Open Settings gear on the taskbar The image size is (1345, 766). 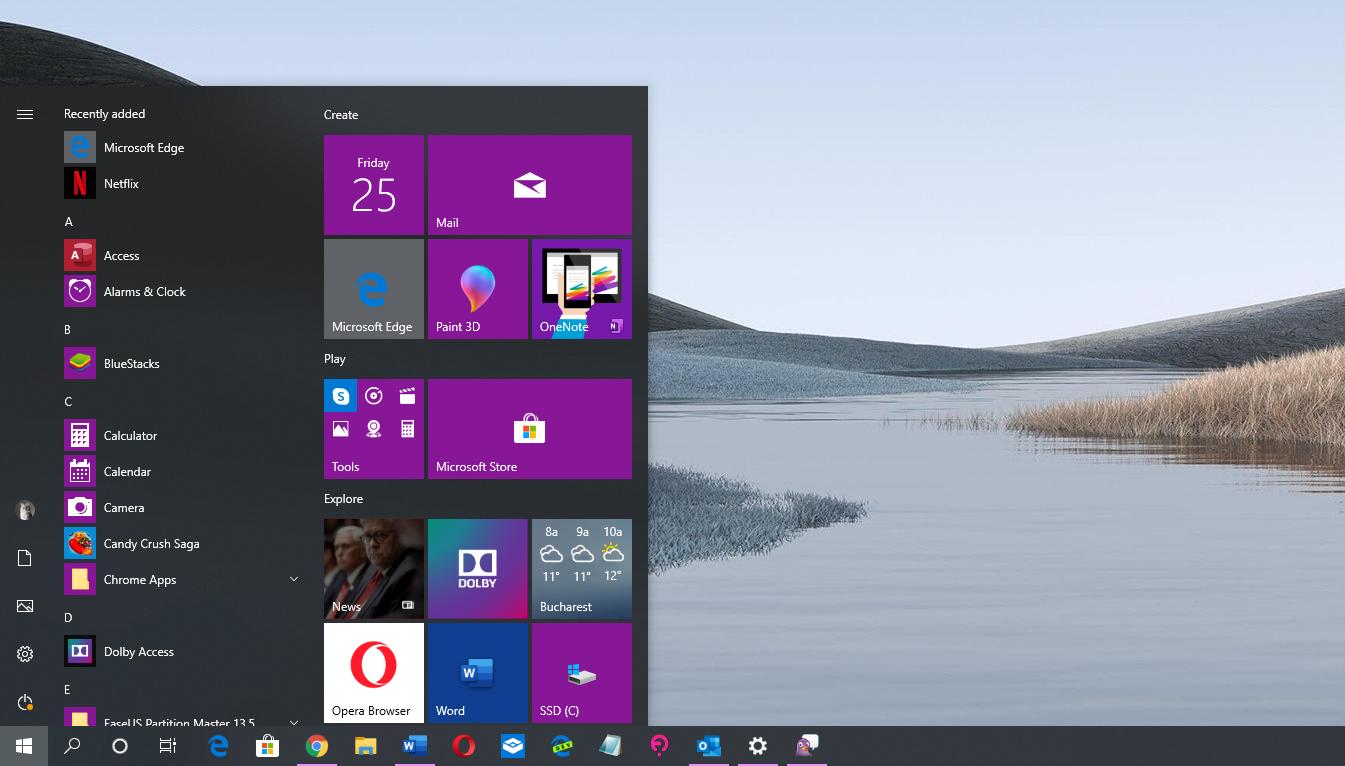coord(758,746)
